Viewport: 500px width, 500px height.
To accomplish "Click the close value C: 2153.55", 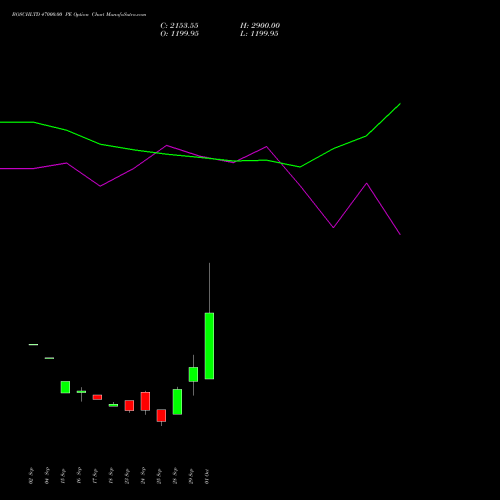I will click(179, 26).
